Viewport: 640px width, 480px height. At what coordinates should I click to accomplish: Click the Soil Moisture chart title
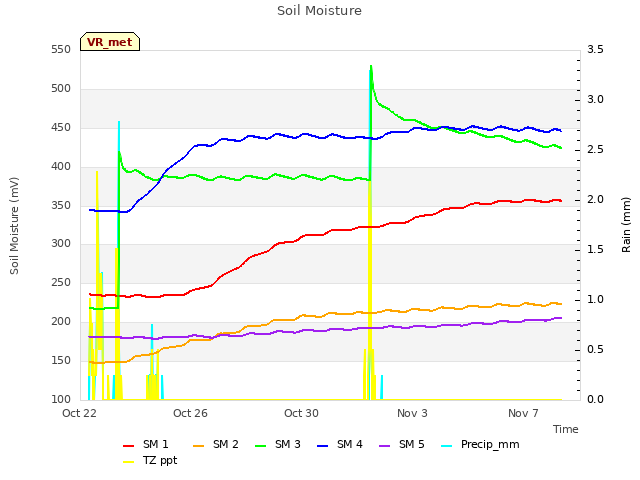pyautogui.click(x=319, y=10)
